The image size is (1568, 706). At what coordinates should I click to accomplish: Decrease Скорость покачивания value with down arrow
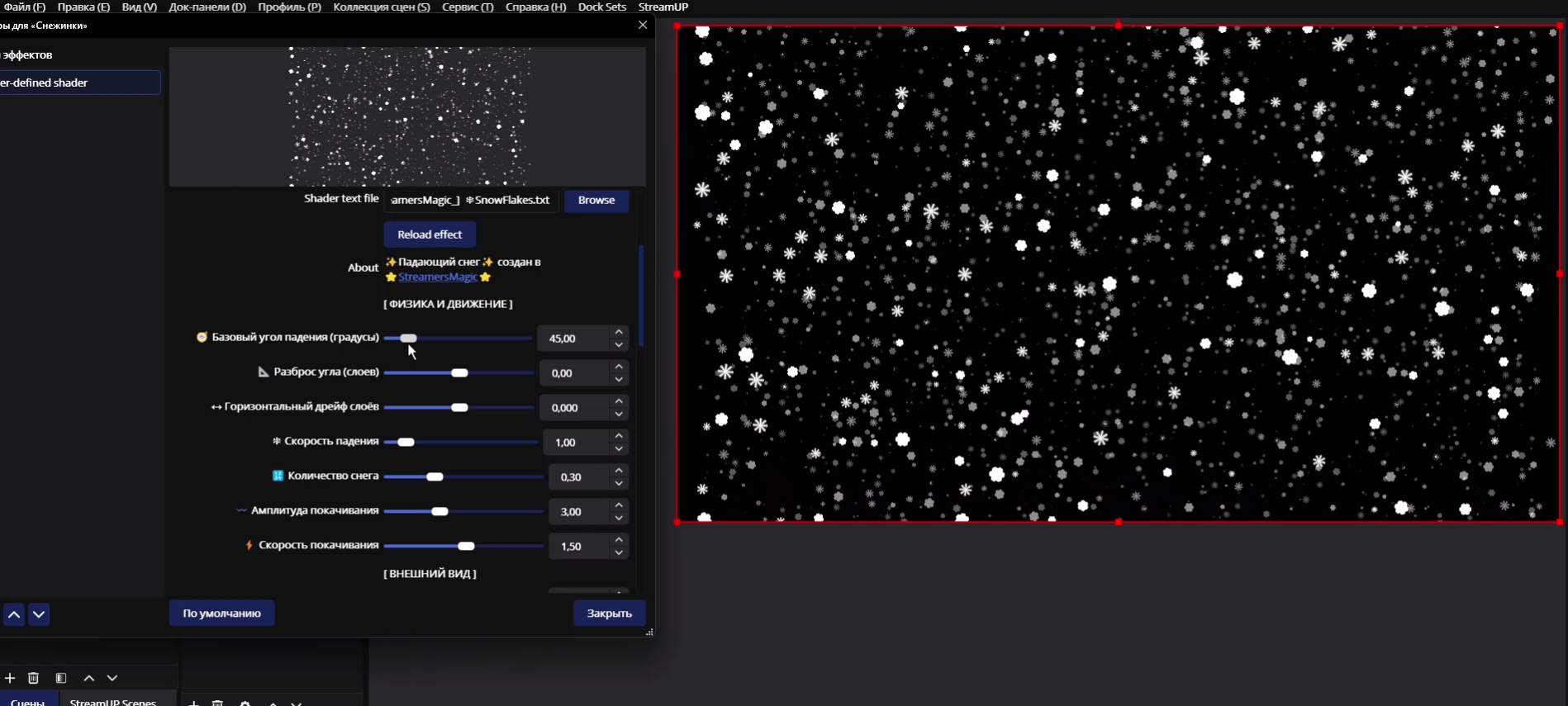pos(619,553)
